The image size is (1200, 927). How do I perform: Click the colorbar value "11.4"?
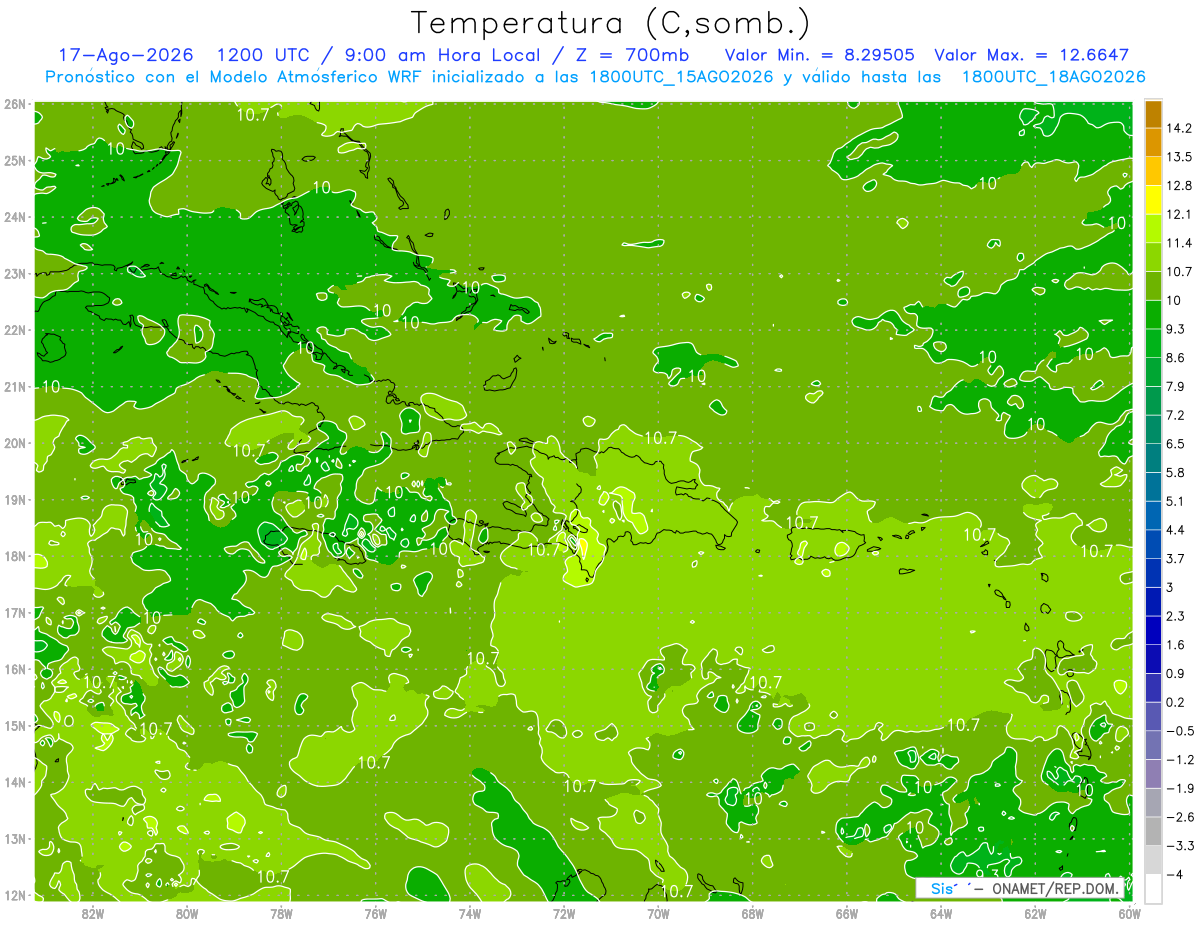(x=1180, y=243)
